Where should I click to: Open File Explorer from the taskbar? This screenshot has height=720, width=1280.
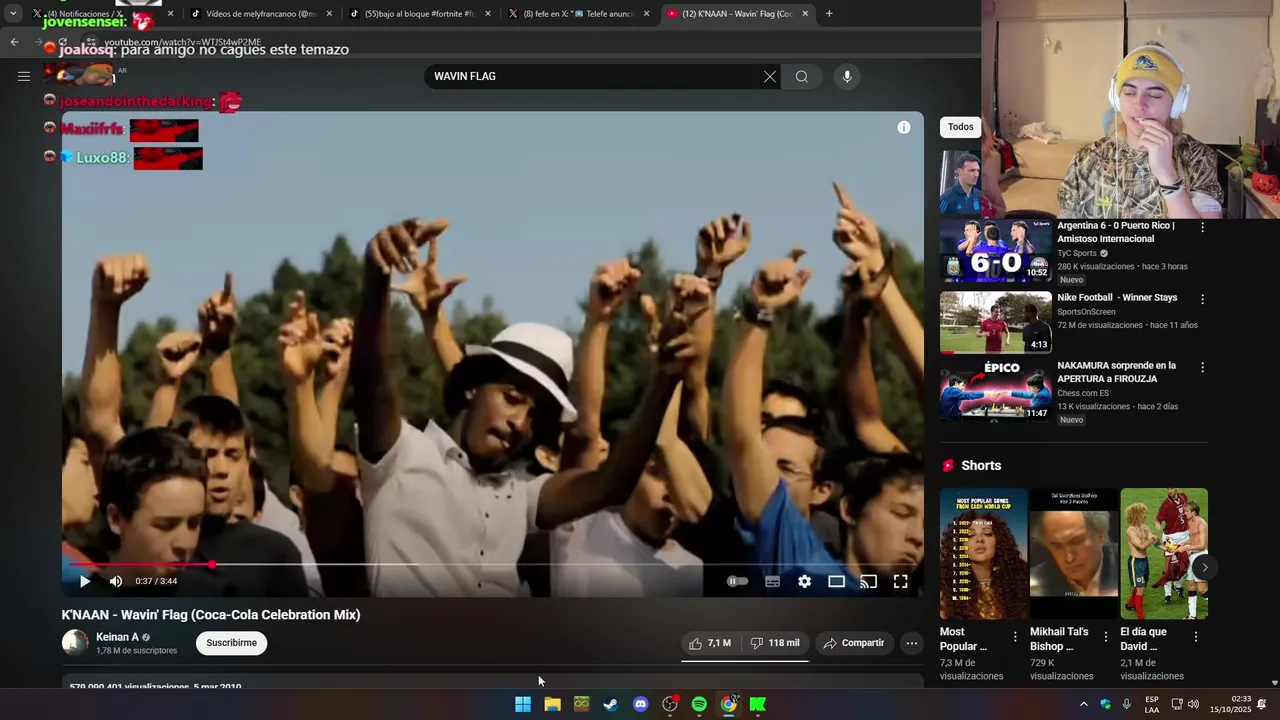(x=552, y=705)
